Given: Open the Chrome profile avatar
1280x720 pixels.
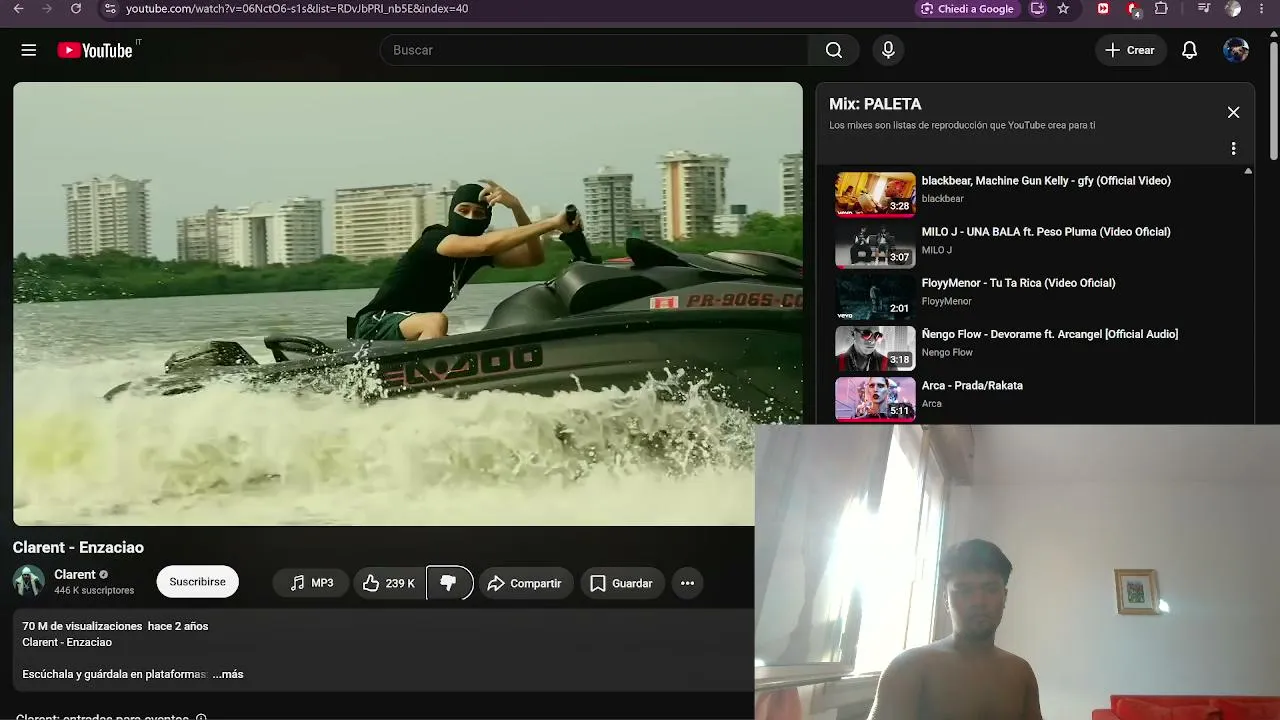Looking at the screenshot, I should coord(1233,9).
